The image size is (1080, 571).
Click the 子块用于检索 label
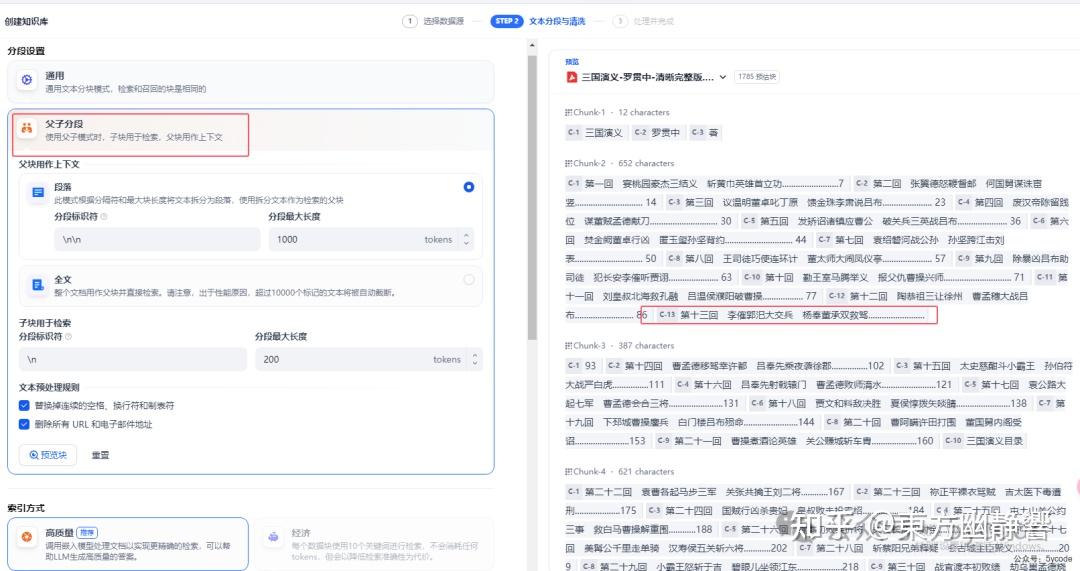(x=45, y=323)
